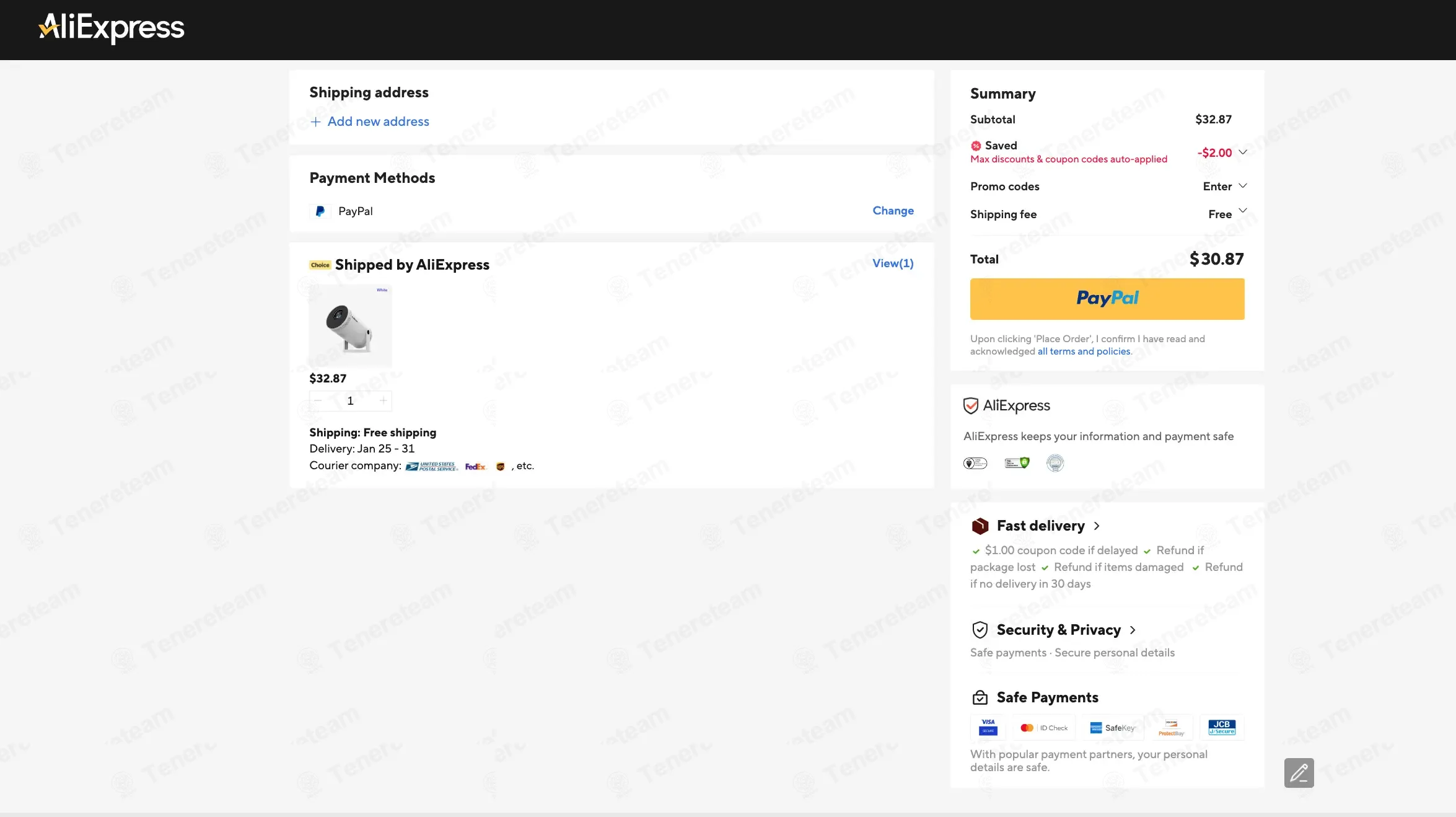Click the plus icon beside Add new address

click(x=315, y=122)
